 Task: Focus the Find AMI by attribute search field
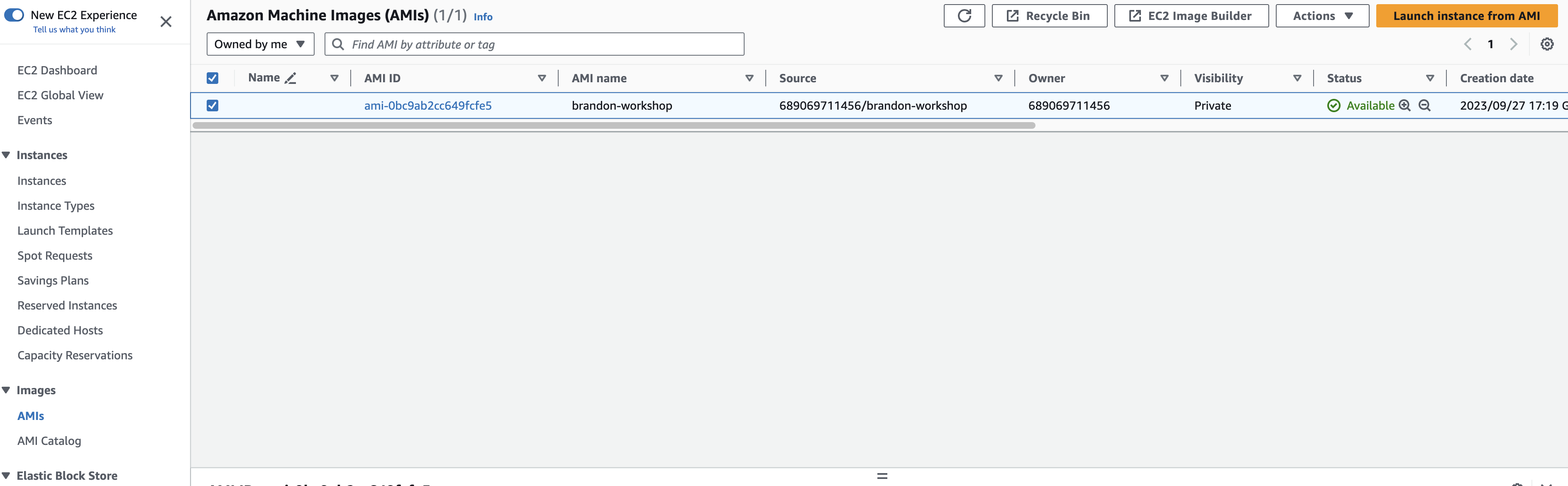point(534,44)
